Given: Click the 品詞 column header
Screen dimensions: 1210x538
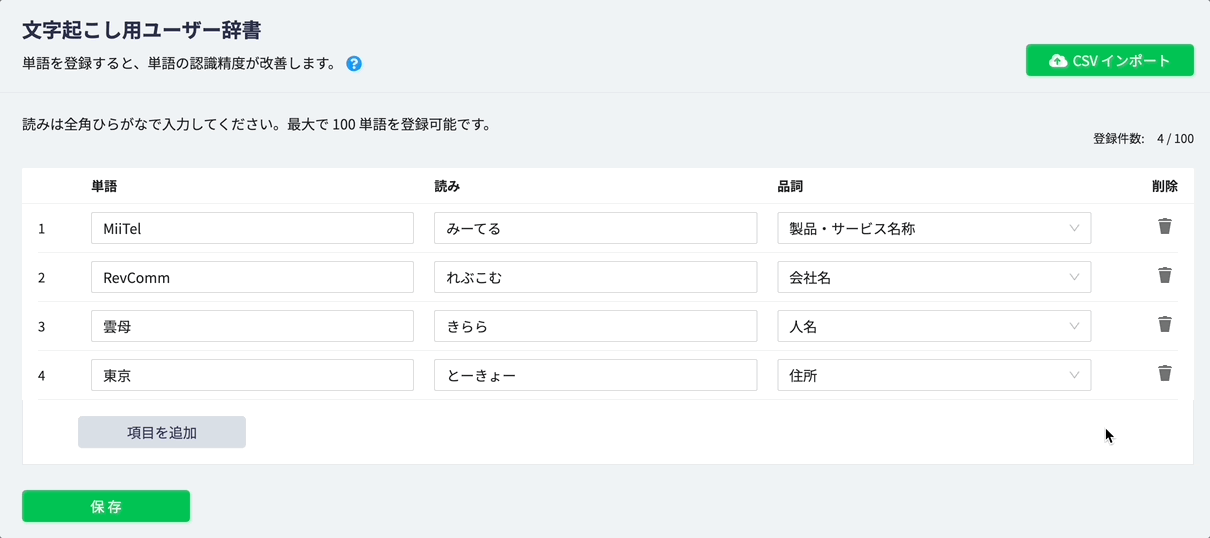Looking at the screenshot, I should point(790,186).
